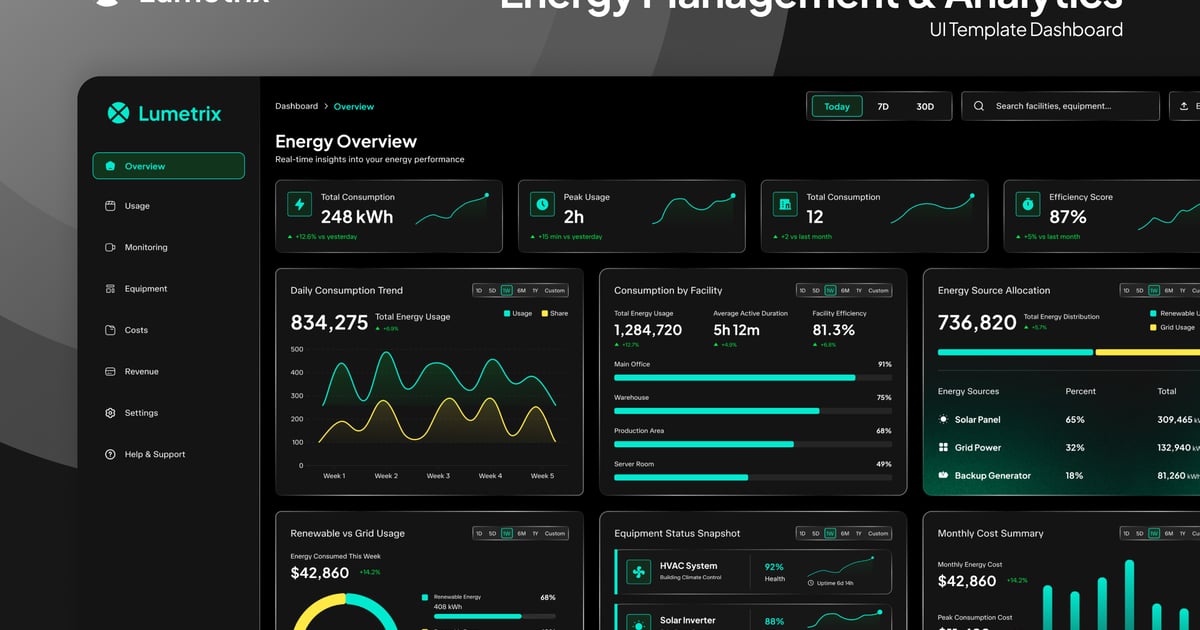Image resolution: width=1200 pixels, height=630 pixels.
Task: Click the Main Office progress bar
Action: [x=753, y=377]
